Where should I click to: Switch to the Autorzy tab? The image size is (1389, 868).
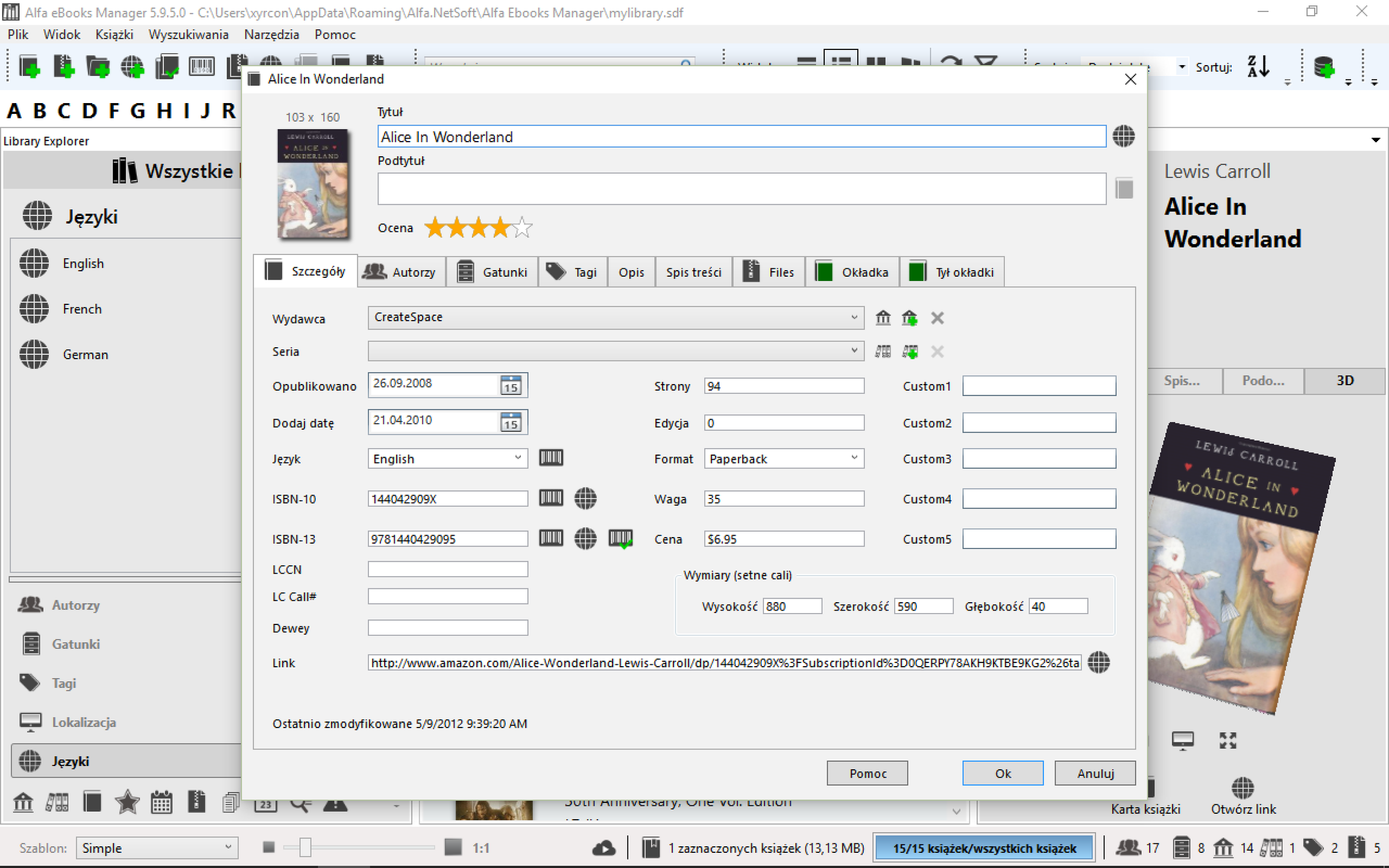tap(401, 272)
